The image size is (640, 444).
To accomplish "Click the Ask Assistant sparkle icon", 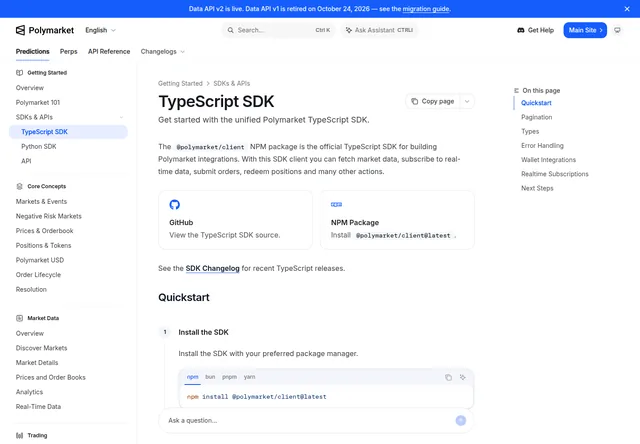I will 349,30.
